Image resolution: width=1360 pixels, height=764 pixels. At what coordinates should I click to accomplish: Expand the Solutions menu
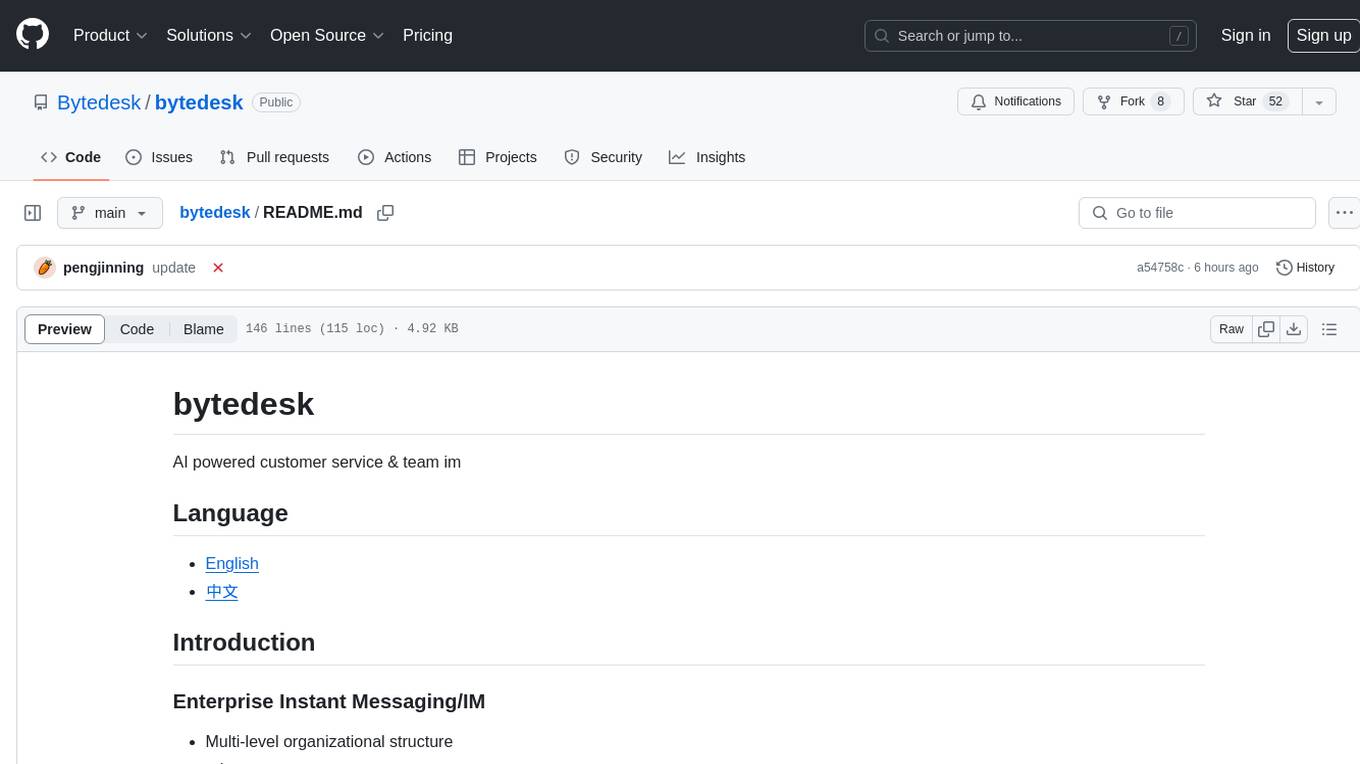(x=209, y=35)
